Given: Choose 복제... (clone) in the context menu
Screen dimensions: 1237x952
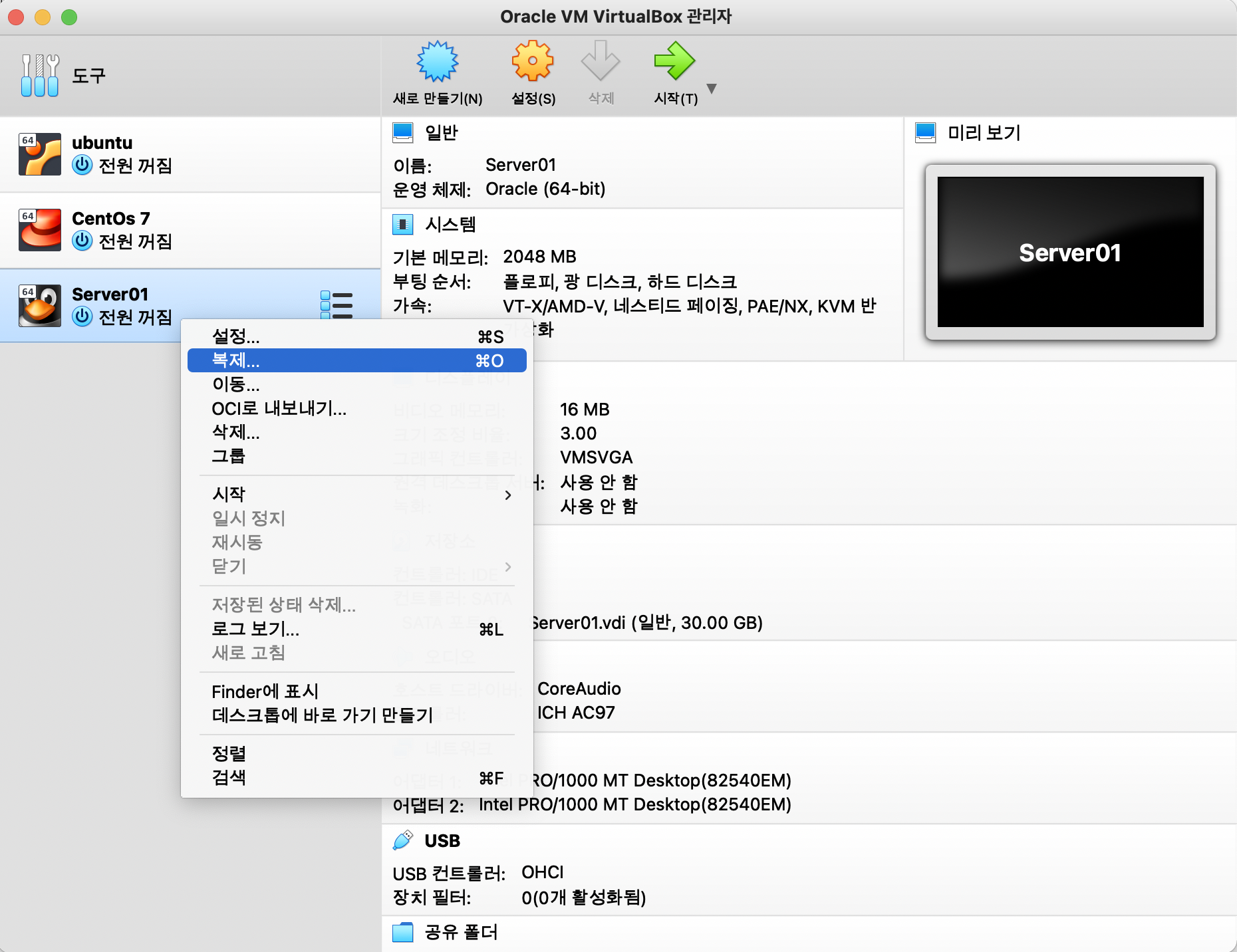Looking at the screenshot, I should click(357, 360).
